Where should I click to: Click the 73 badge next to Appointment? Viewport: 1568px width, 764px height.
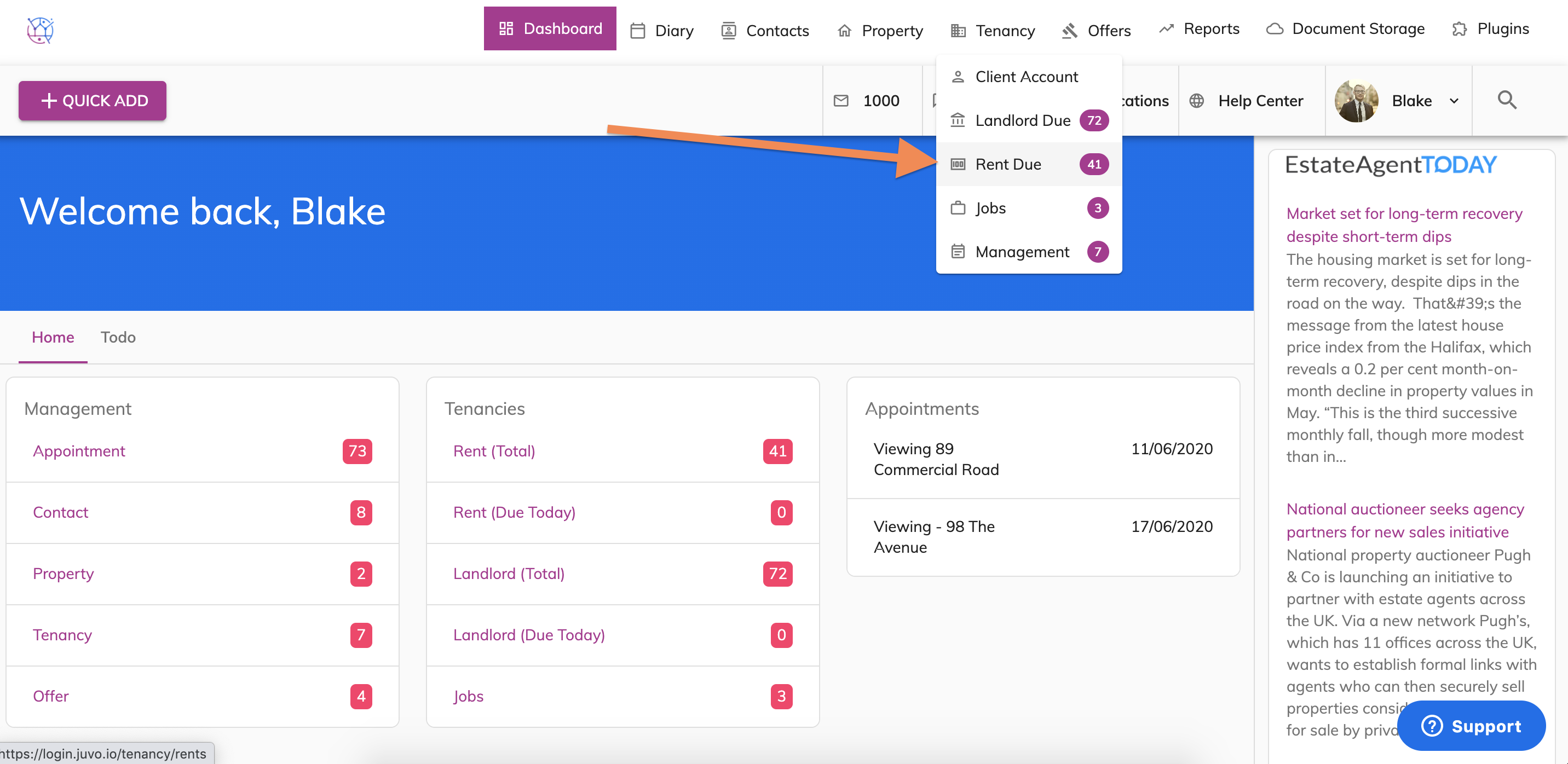pos(358,452)
